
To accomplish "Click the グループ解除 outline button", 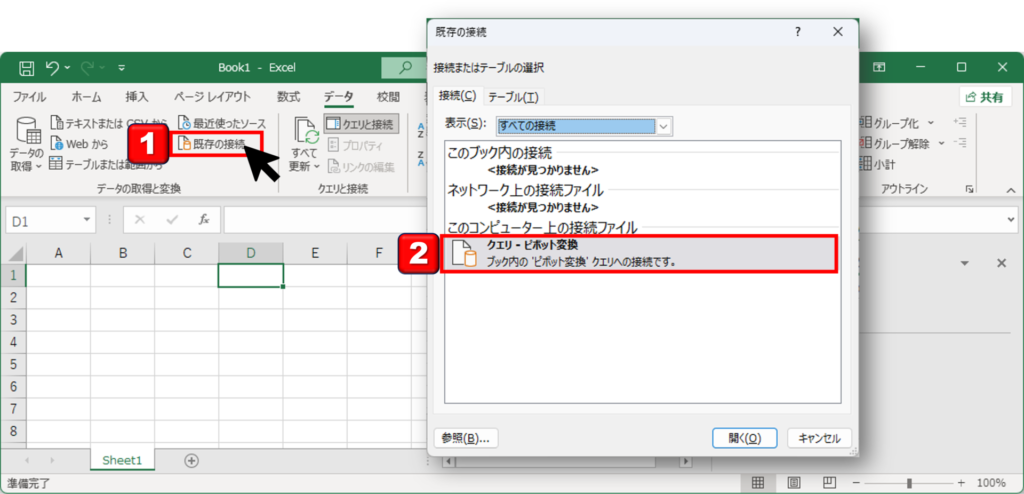I will coord(903,143).
